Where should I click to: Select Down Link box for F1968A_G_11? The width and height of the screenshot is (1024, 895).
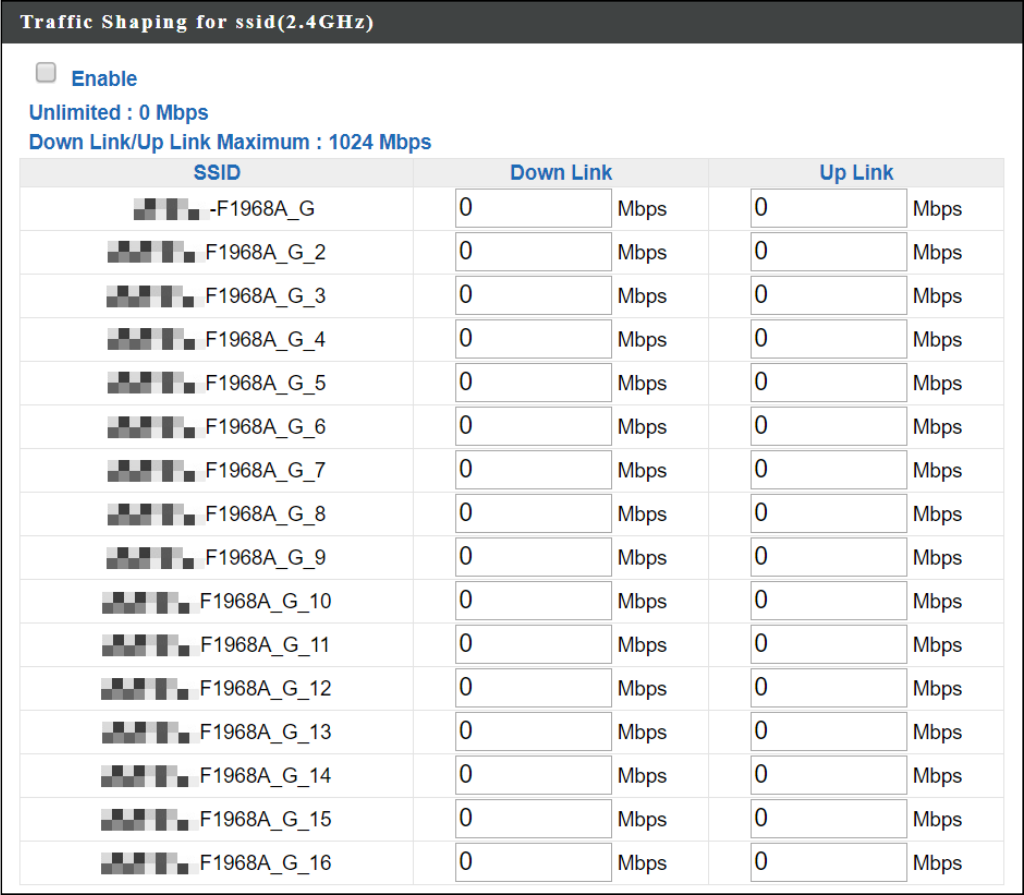pyautogui.click(x=533, y=644)
